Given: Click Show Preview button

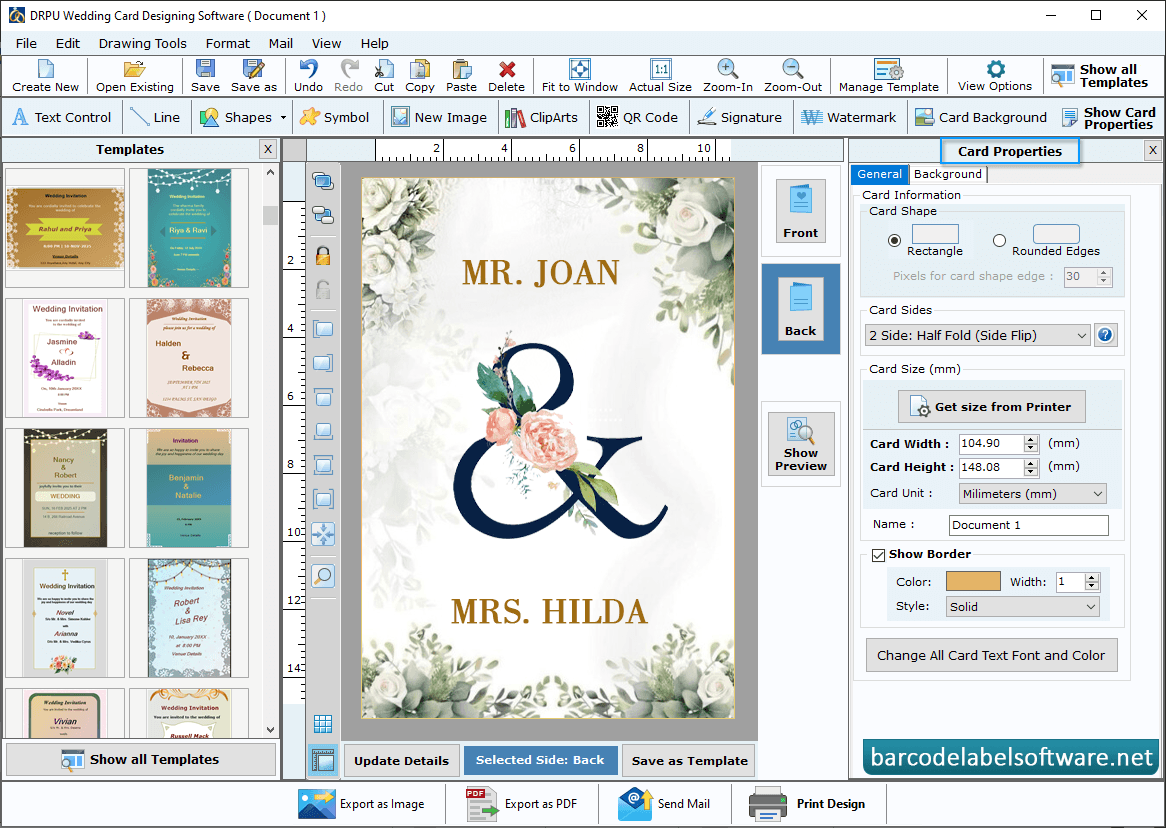Looking at the screenshot, I should (801, 444).
